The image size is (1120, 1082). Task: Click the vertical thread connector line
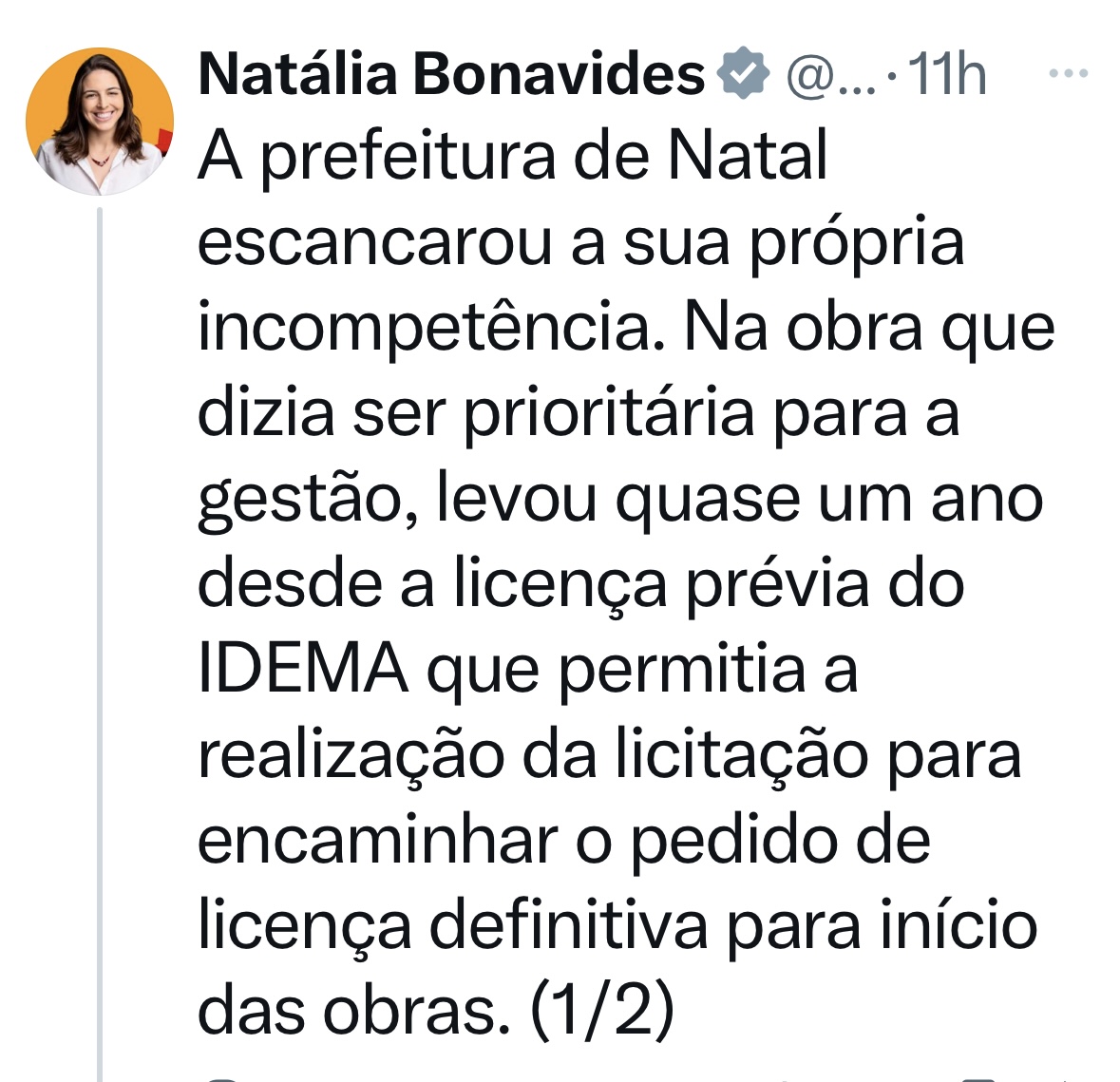[100, 643]
